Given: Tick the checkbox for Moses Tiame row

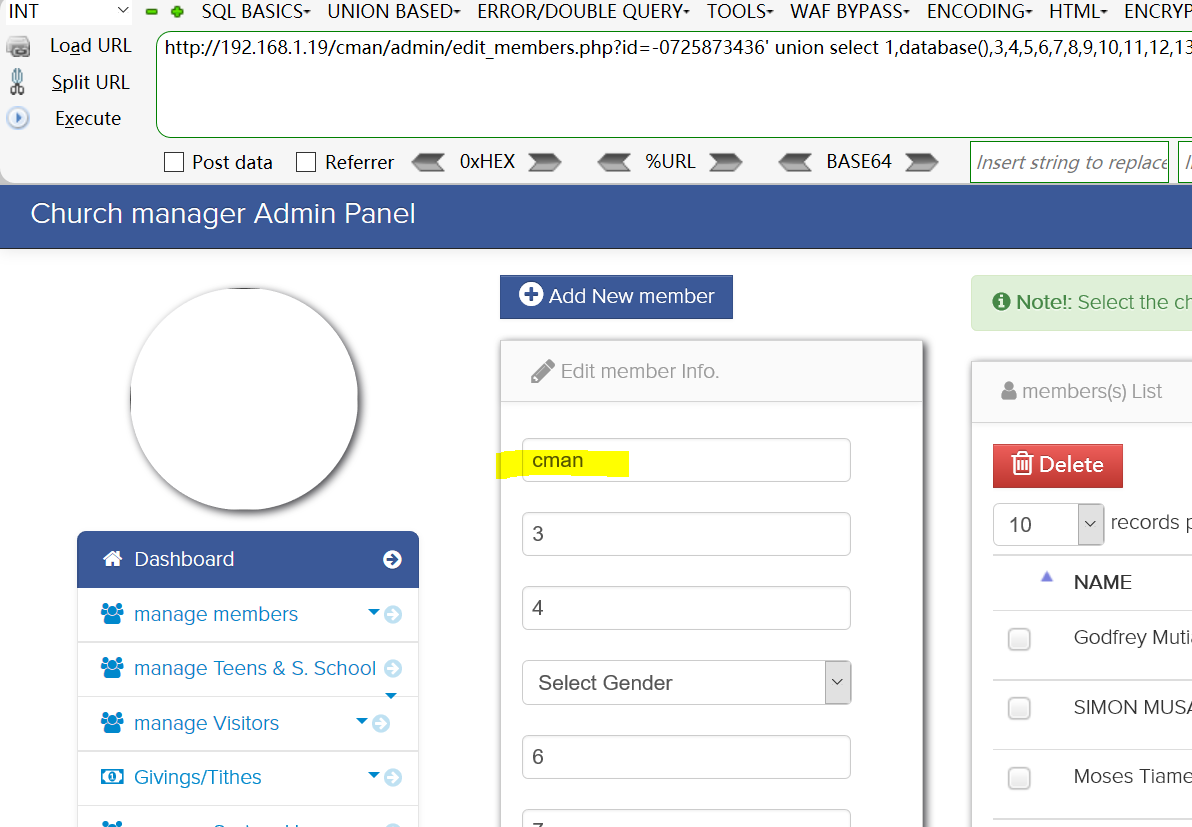Looking at the screenshot, I should (x=1019, y=778).
